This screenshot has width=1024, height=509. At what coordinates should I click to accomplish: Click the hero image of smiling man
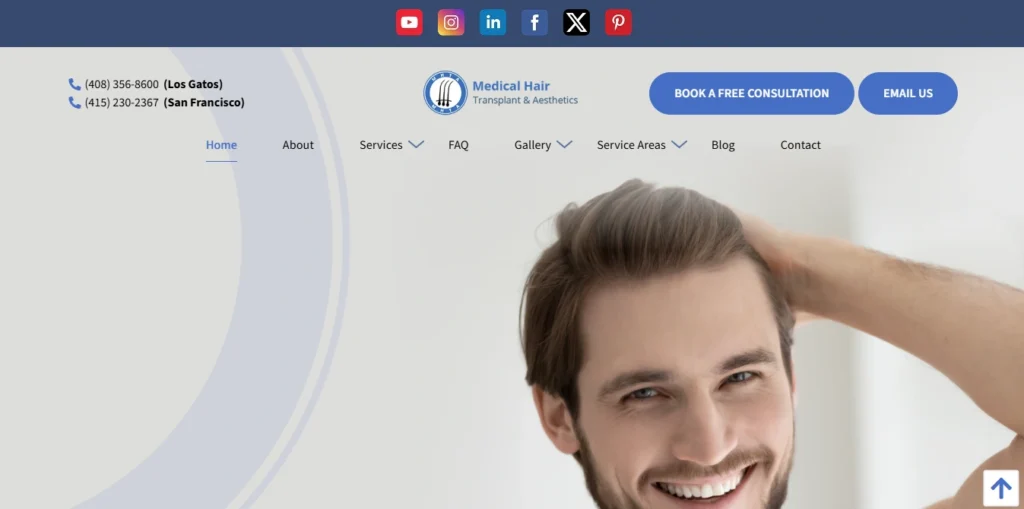click(x=771, y=343)
